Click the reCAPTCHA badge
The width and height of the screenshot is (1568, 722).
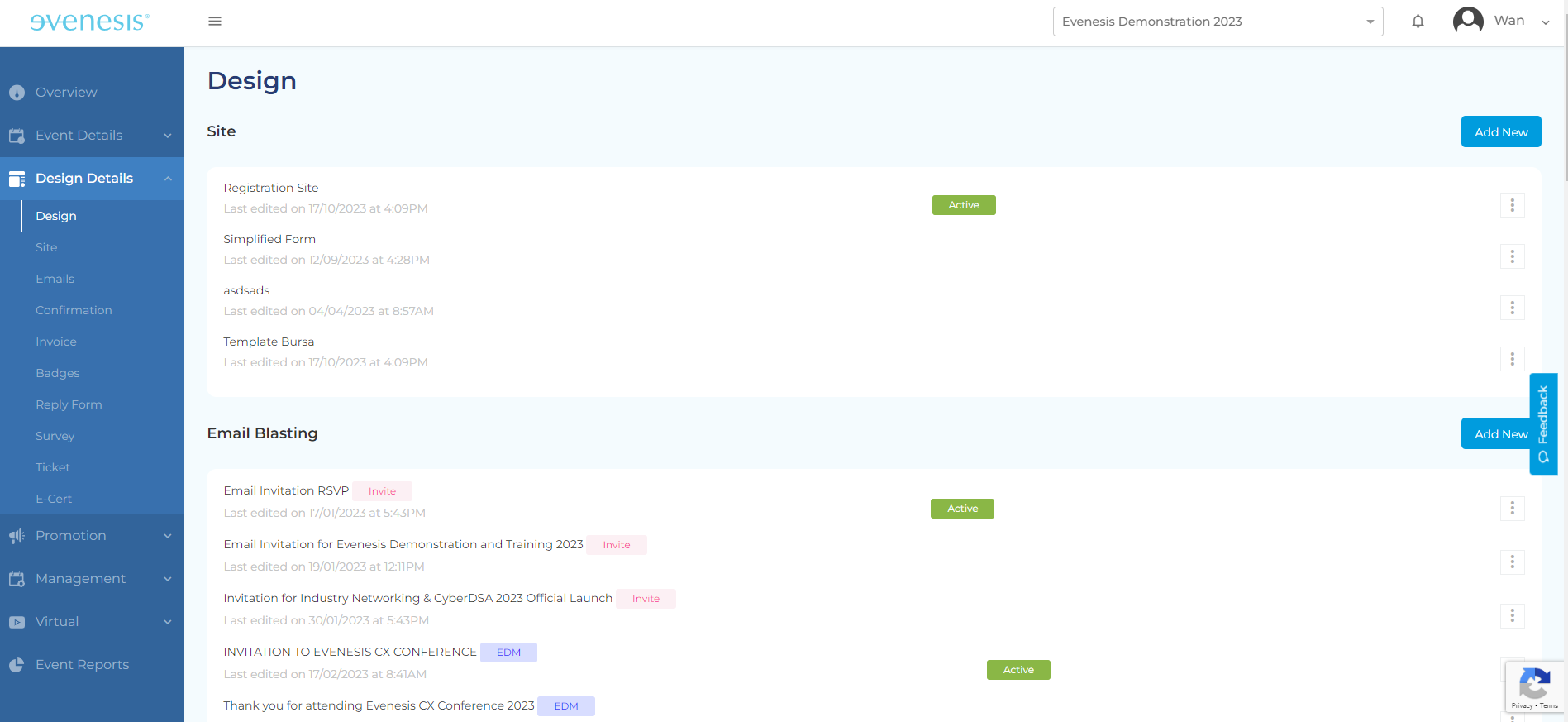(1534, 686)
